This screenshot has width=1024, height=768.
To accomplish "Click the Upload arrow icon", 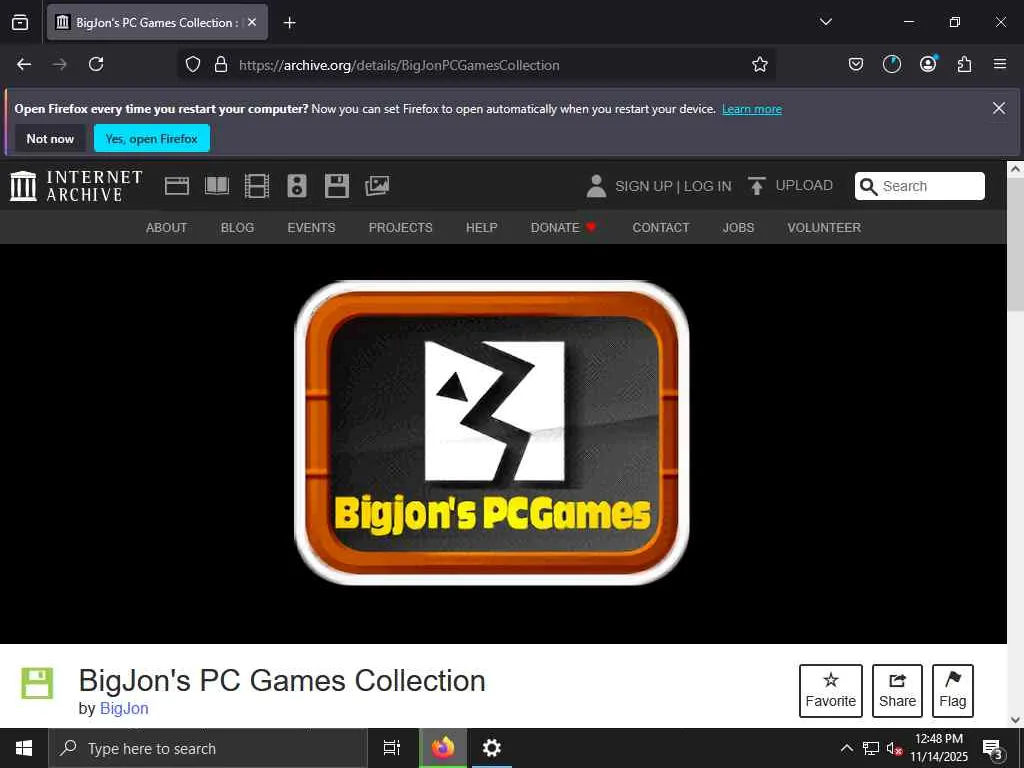I will click(756, 186).
